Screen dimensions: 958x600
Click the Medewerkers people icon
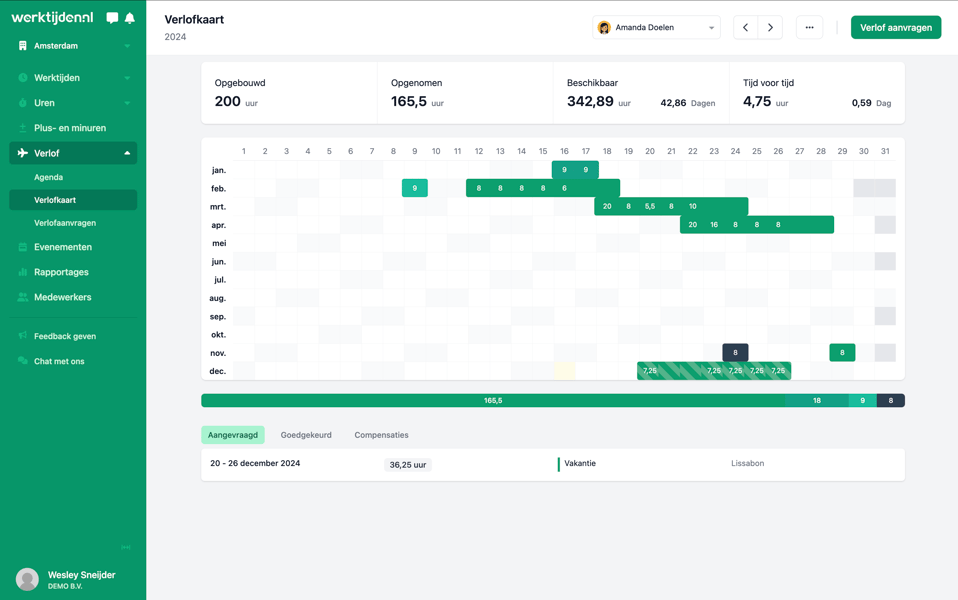point(23,297)
